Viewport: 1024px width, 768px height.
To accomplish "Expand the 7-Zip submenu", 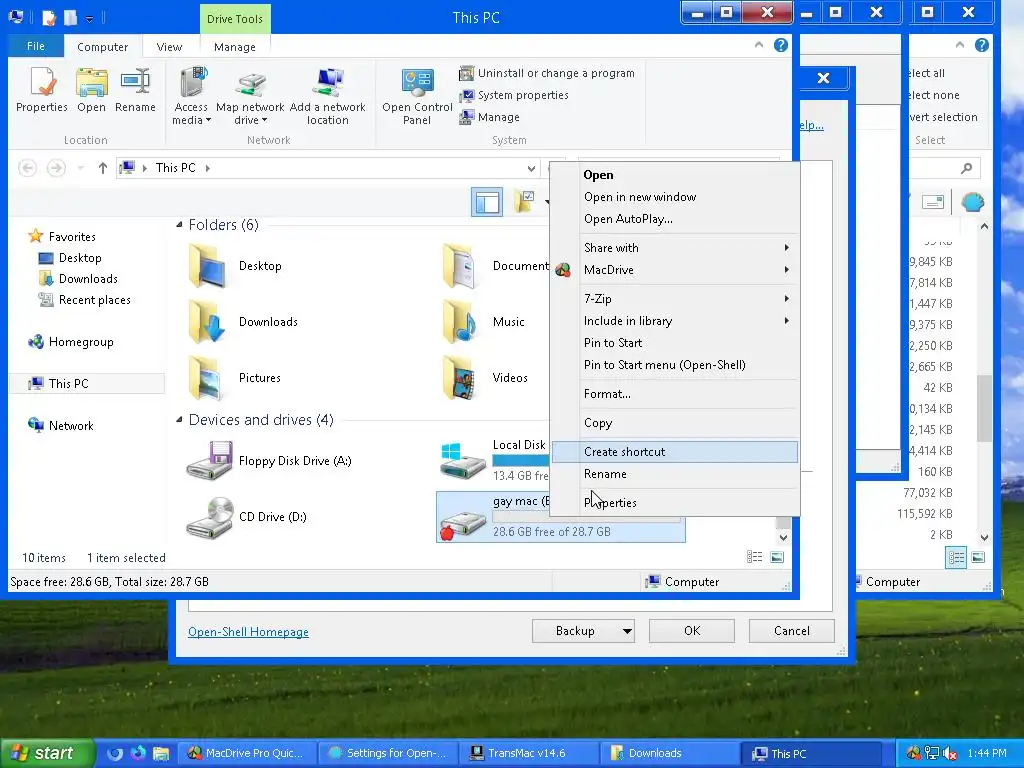I will pyautogui.click(x=675, y=299).
